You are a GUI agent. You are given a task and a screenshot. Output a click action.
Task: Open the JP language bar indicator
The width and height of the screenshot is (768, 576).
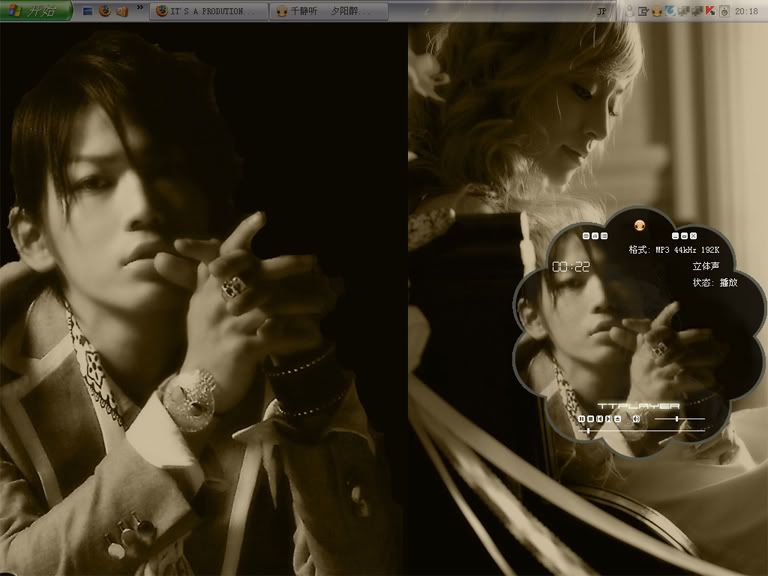coord(601,11)
